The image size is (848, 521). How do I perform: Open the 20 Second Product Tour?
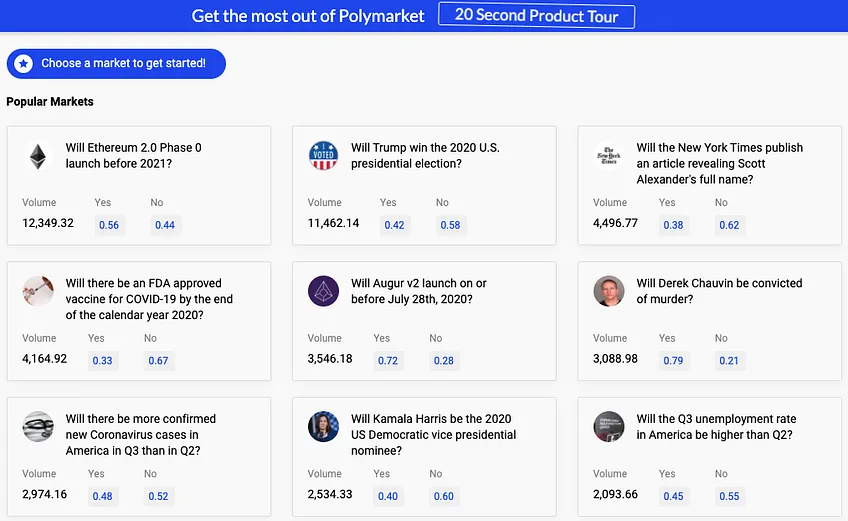coord(536,16)
